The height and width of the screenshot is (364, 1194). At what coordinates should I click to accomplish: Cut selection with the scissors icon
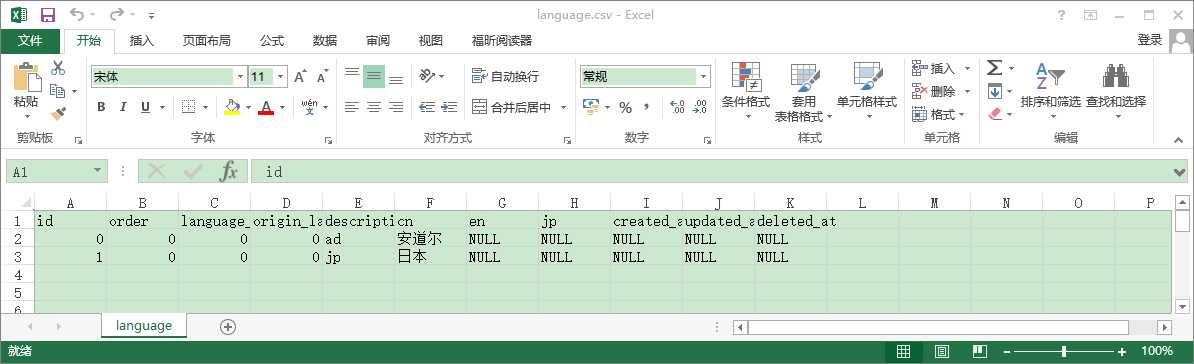58,68
